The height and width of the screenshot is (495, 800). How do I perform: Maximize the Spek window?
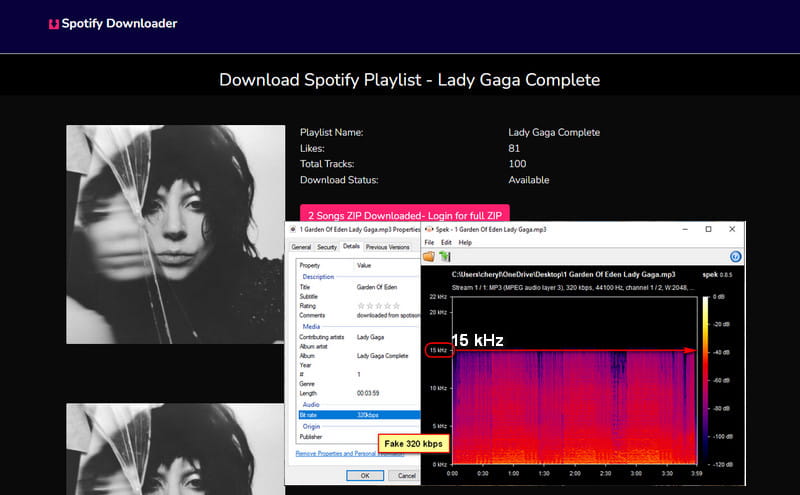(x=708, y=229)
